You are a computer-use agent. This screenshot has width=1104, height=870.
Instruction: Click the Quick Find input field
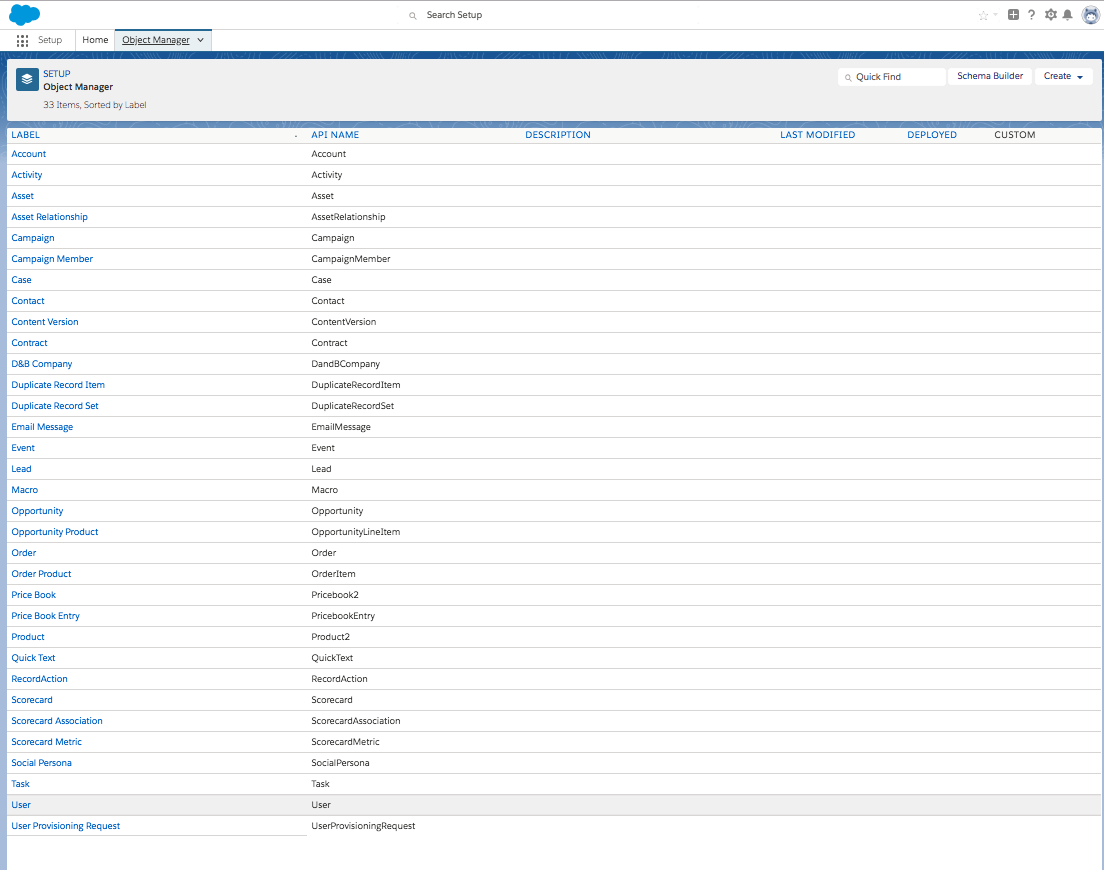[891, 77]
